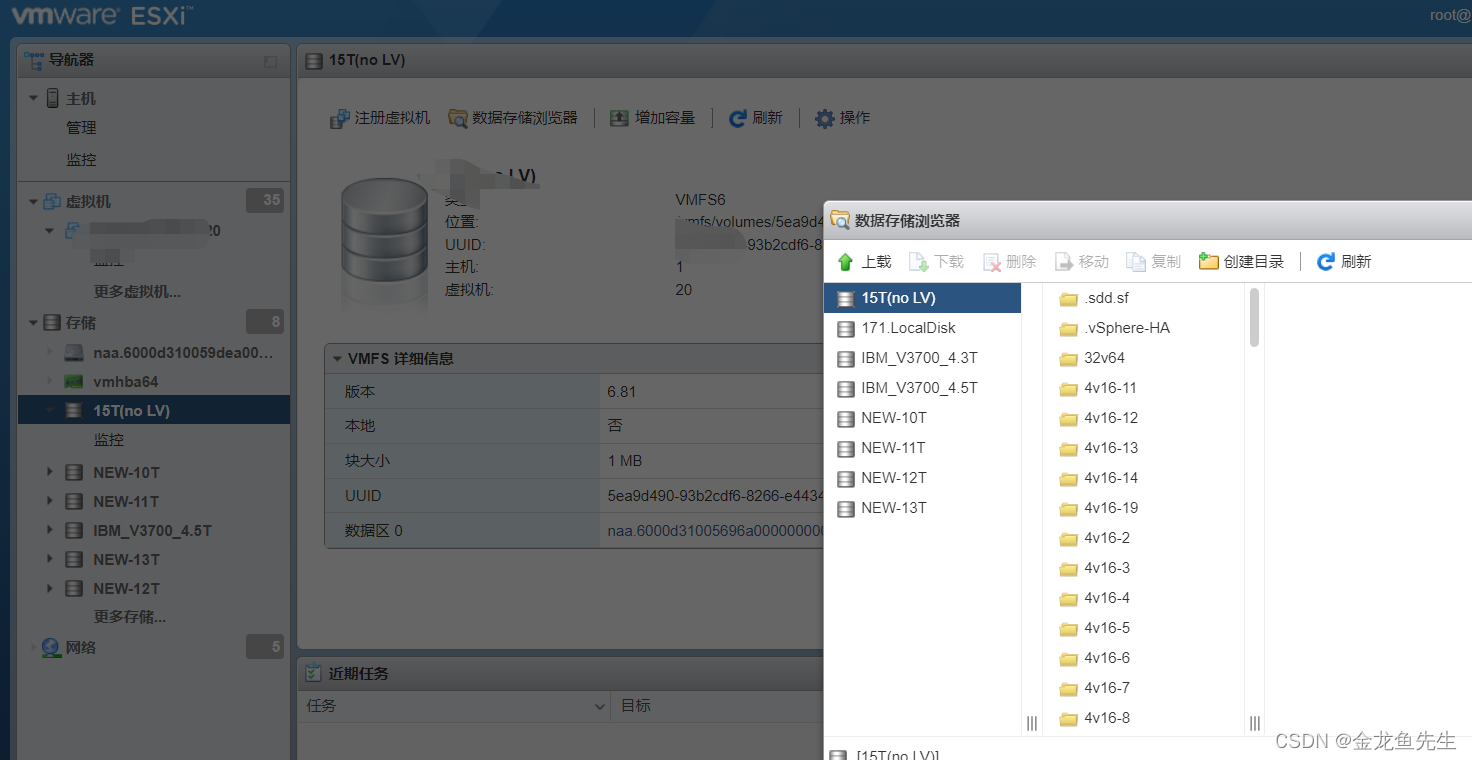
Task: Expand NEW-13T in navigator tree
Action: [50, 559]
